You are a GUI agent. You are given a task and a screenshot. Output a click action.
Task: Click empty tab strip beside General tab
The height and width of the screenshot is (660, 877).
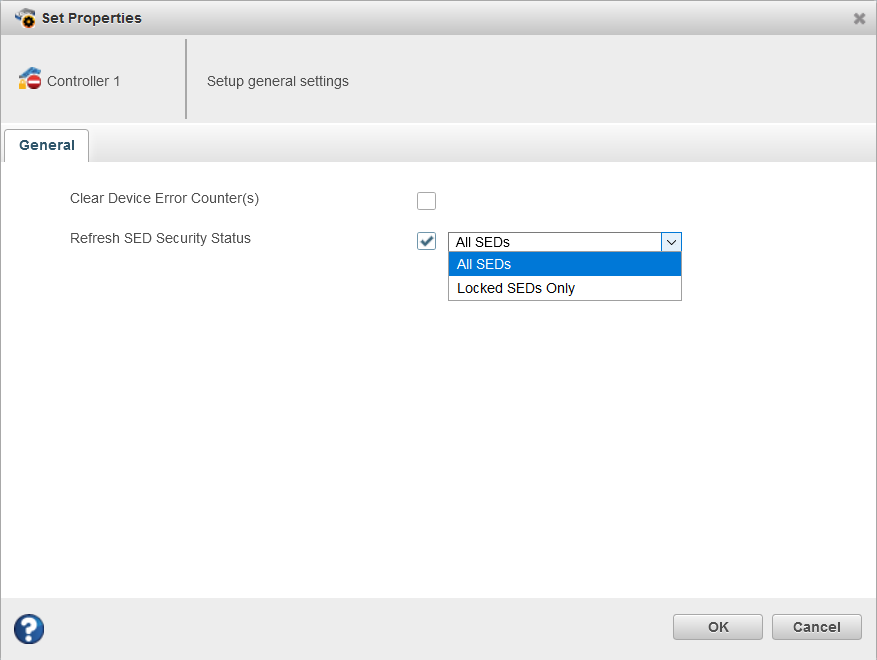[480, 145]
